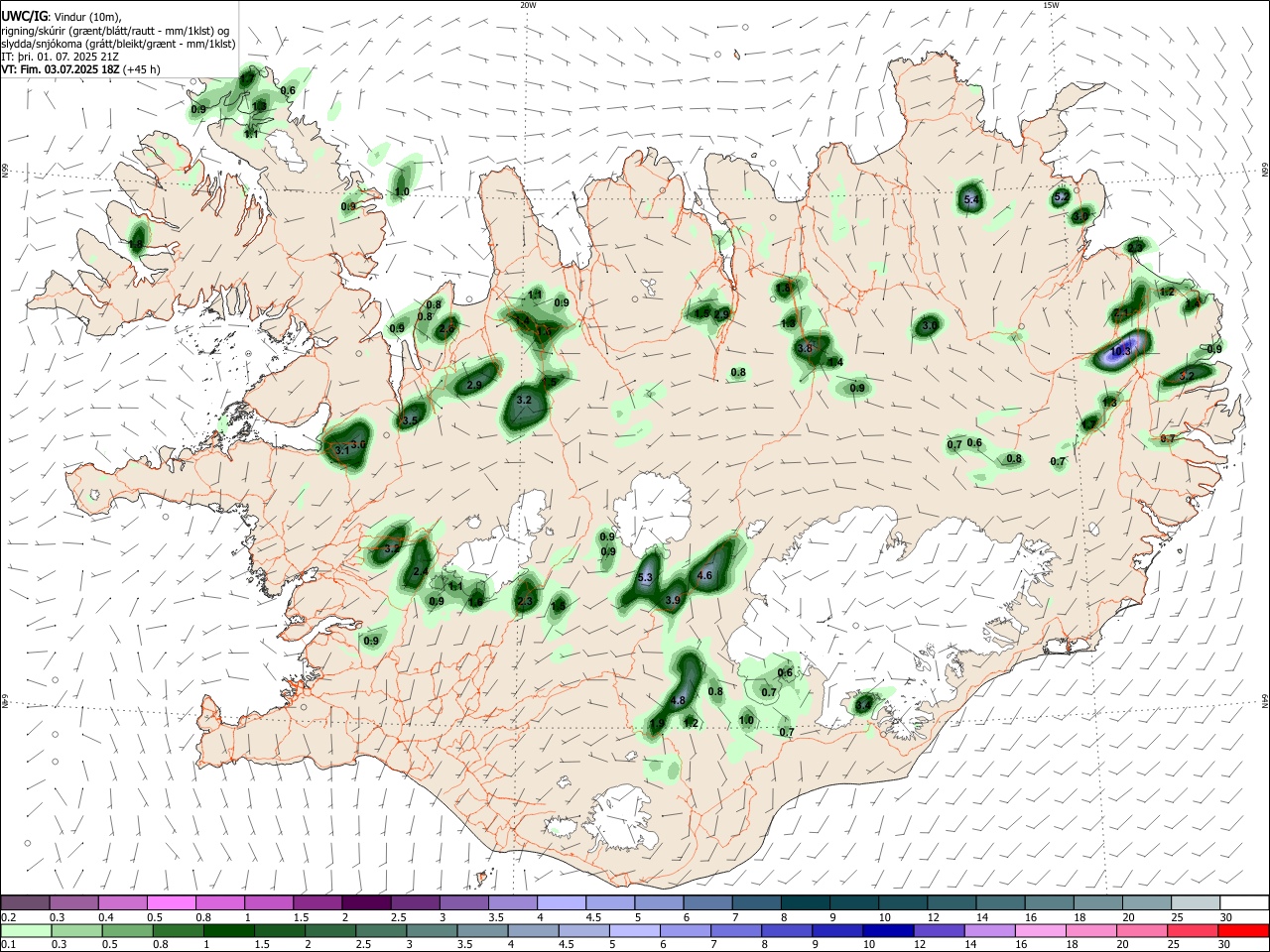This screenshot has width=1270, height=952.
Task: Click the palest green swatch starting the lower legend
Action: click(26, 930)
